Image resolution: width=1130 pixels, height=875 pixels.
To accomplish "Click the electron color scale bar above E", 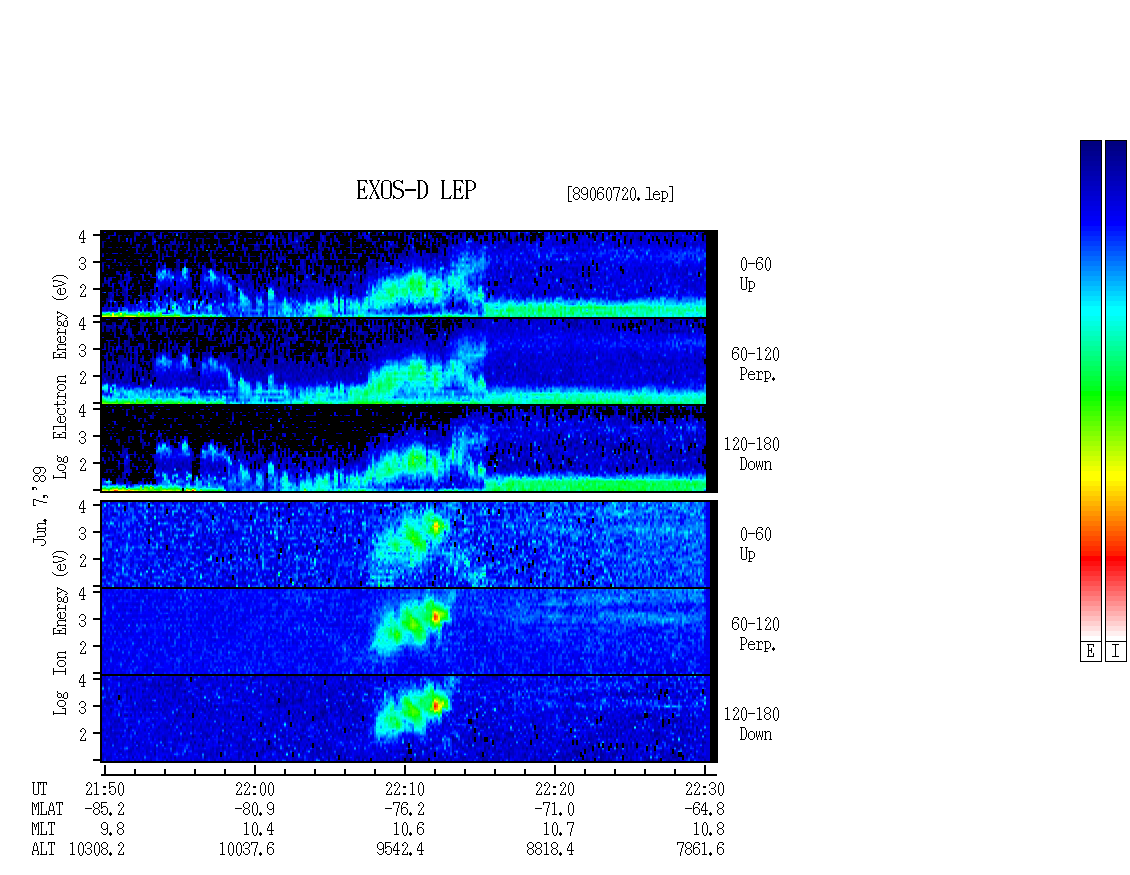I will (x=1090, y=390).
